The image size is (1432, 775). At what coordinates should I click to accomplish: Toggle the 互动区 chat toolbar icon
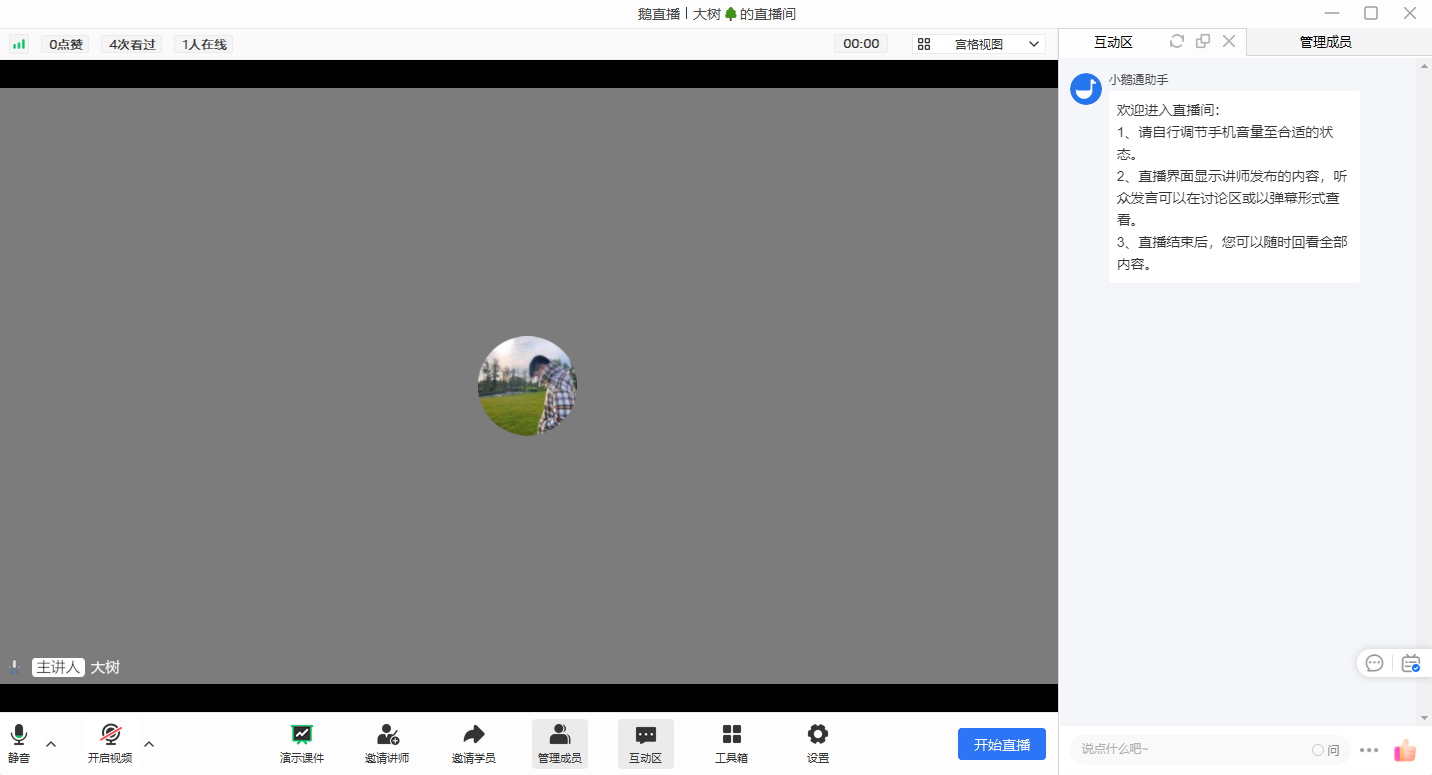coord(646,744)
